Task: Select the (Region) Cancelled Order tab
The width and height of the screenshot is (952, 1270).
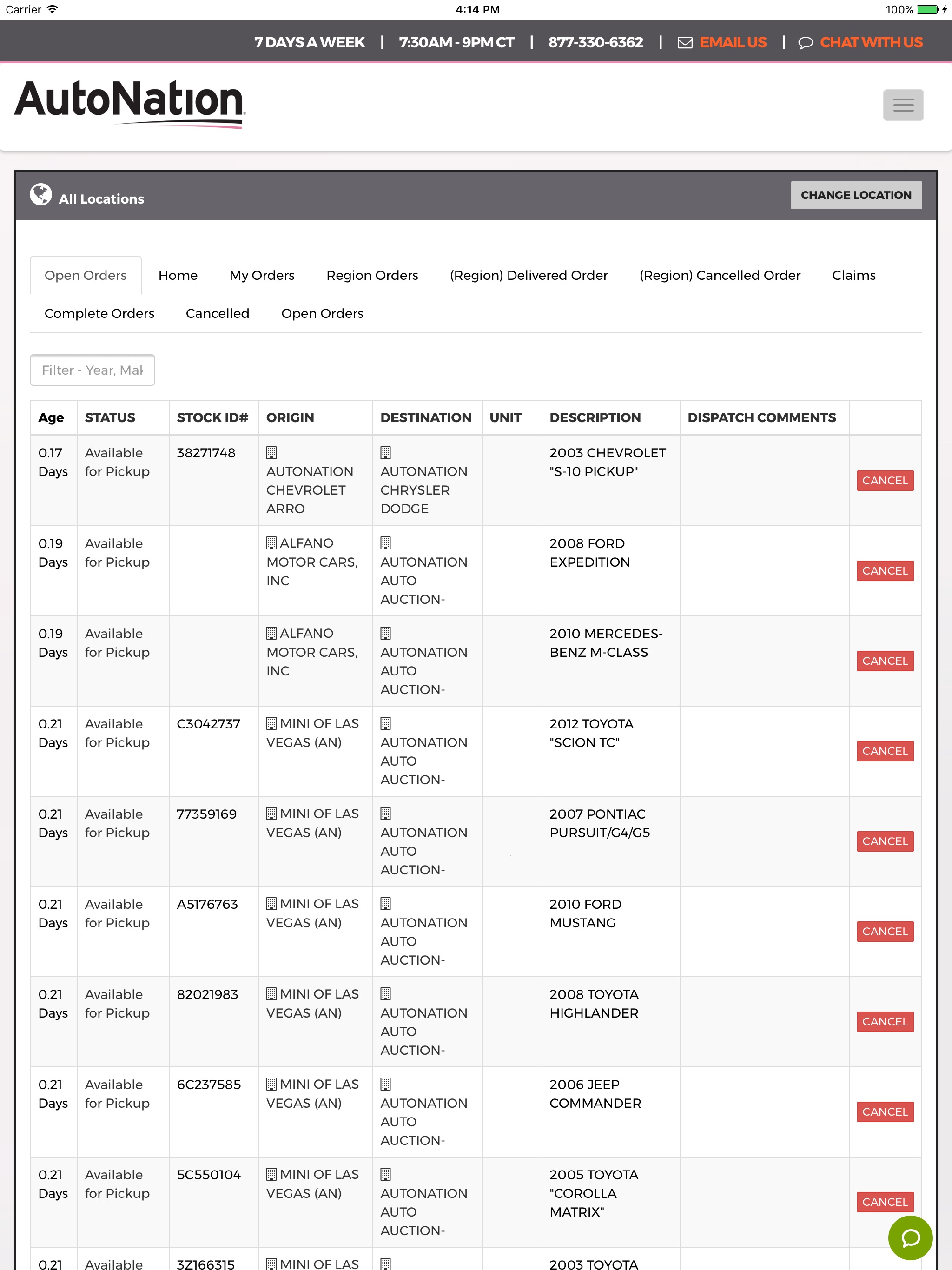Action: (720, 276)
